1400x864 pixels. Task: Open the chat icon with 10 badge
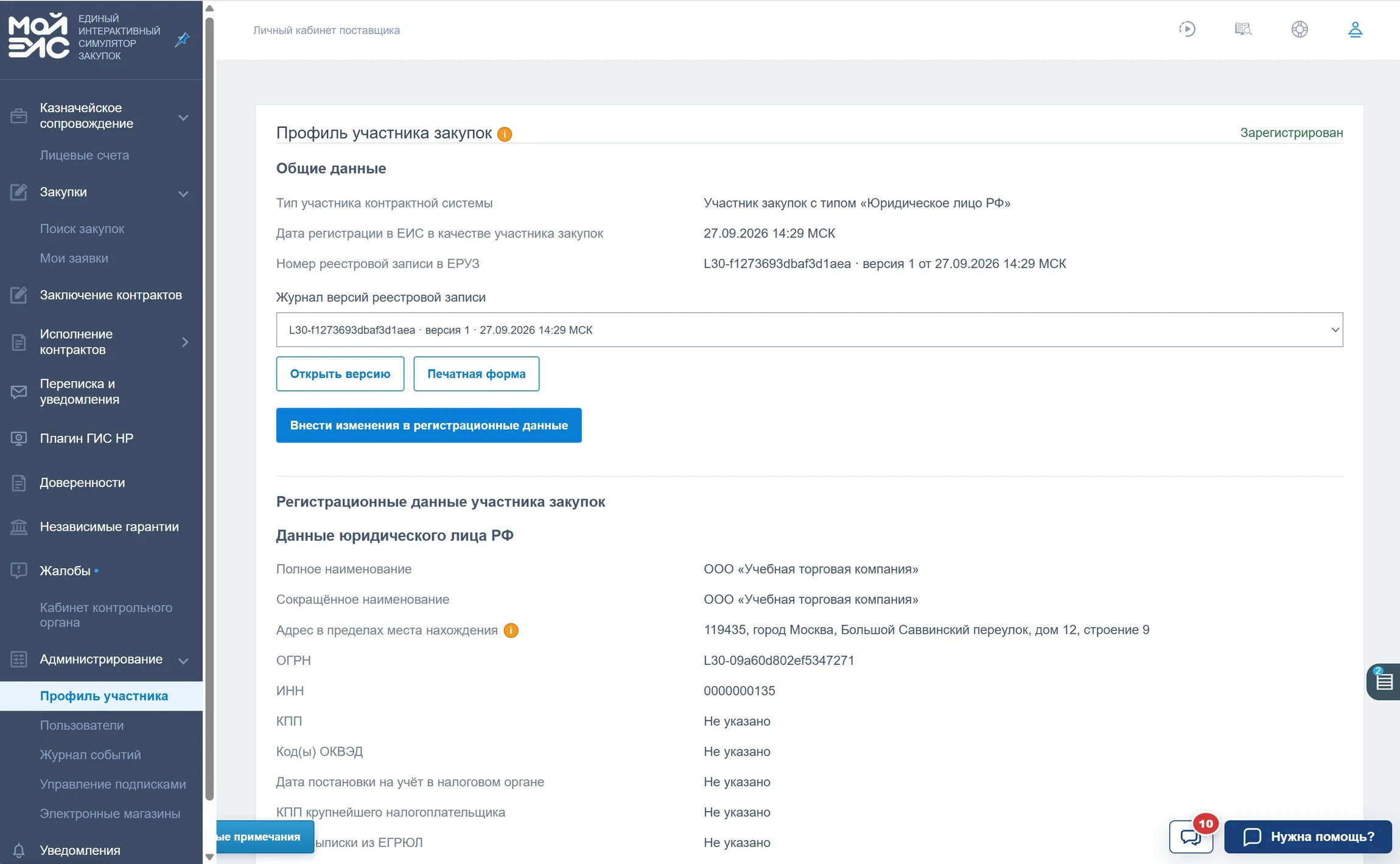[1191, 837]
